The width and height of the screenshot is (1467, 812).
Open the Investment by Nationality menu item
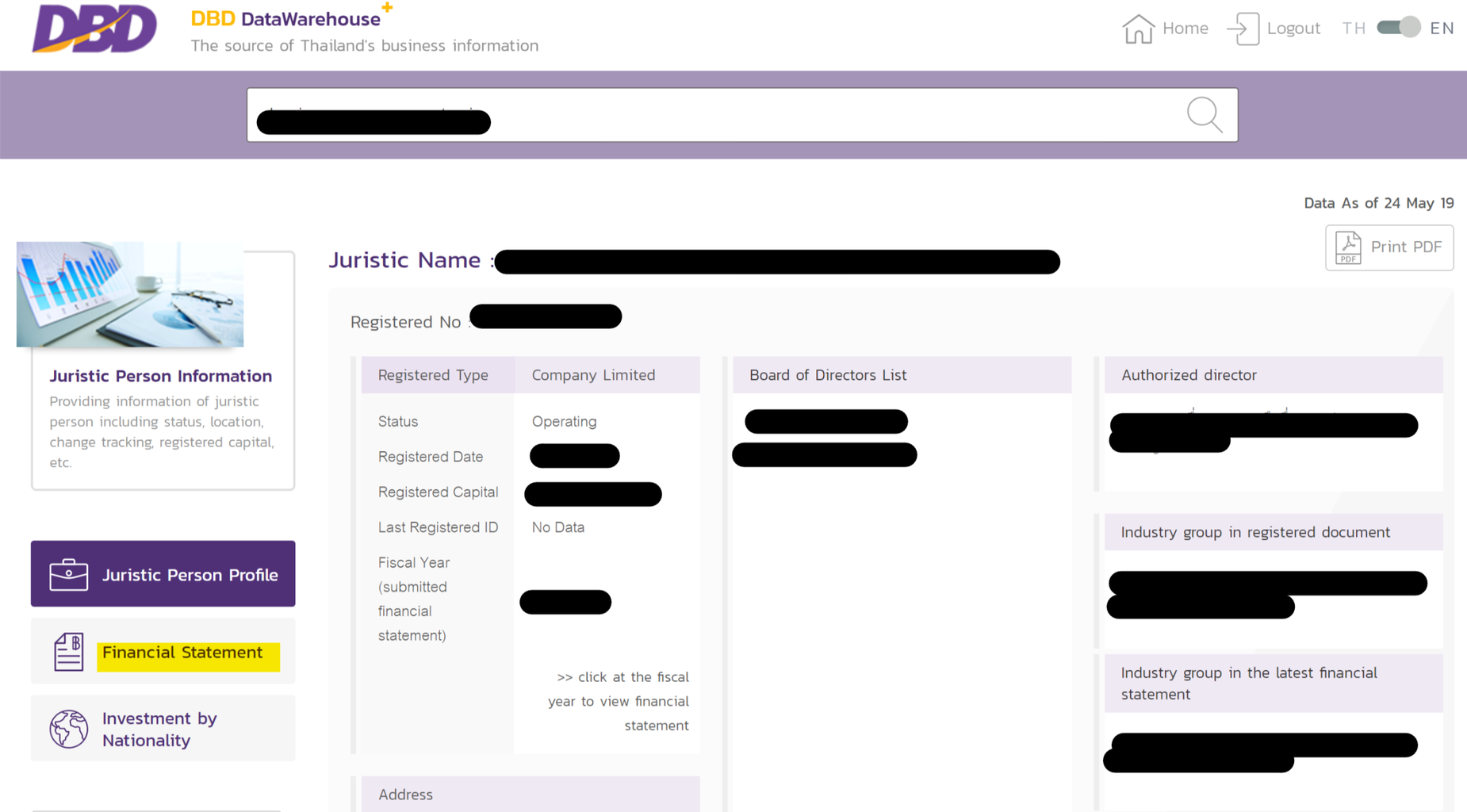pos(159,728)
